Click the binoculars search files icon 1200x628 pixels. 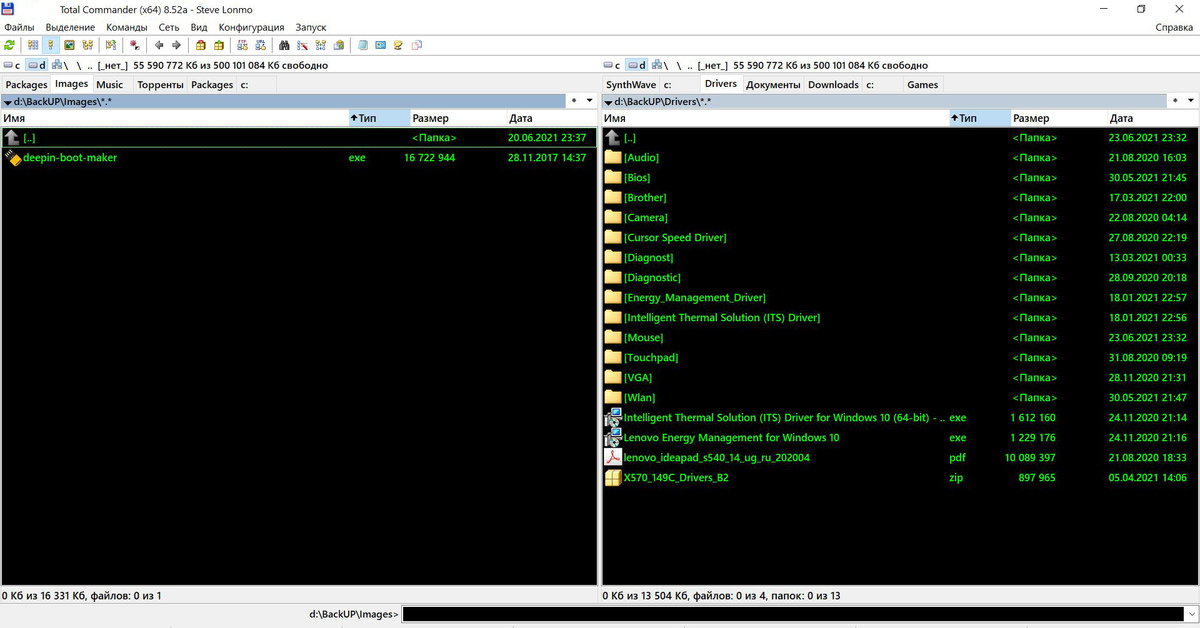(x=284, y=45)
